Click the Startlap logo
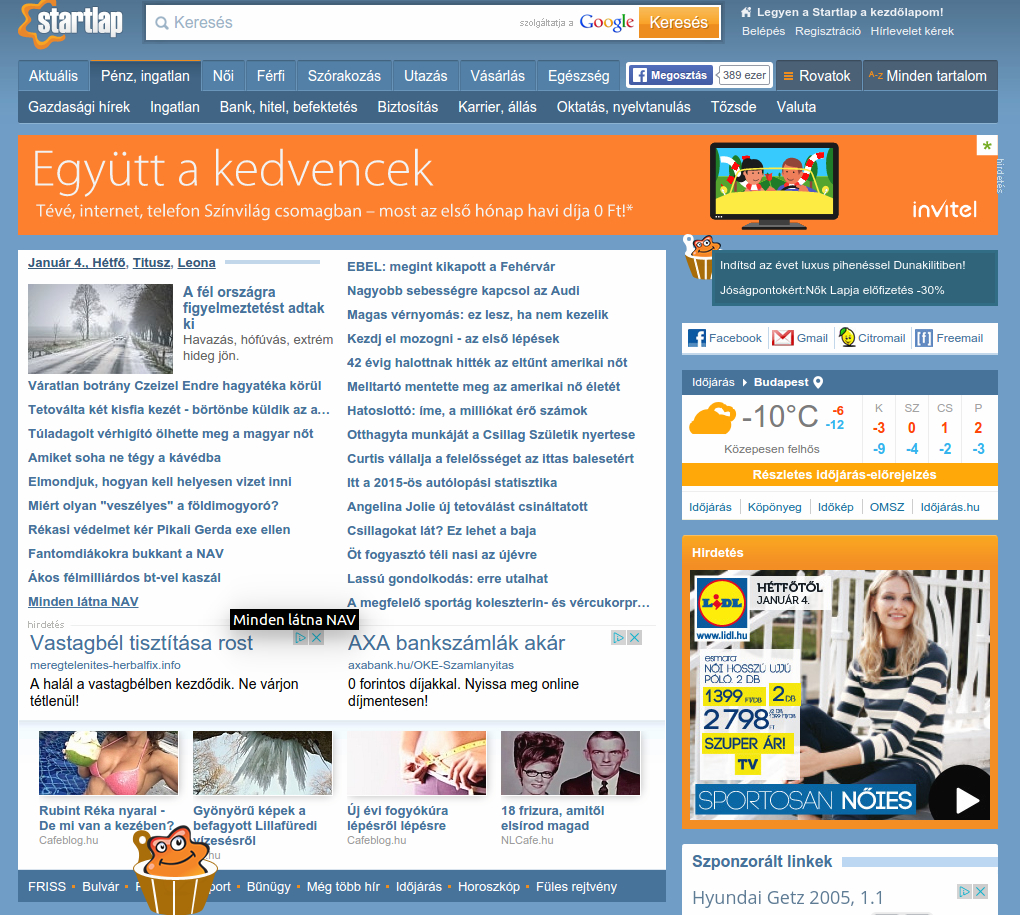 coord(72,23)
